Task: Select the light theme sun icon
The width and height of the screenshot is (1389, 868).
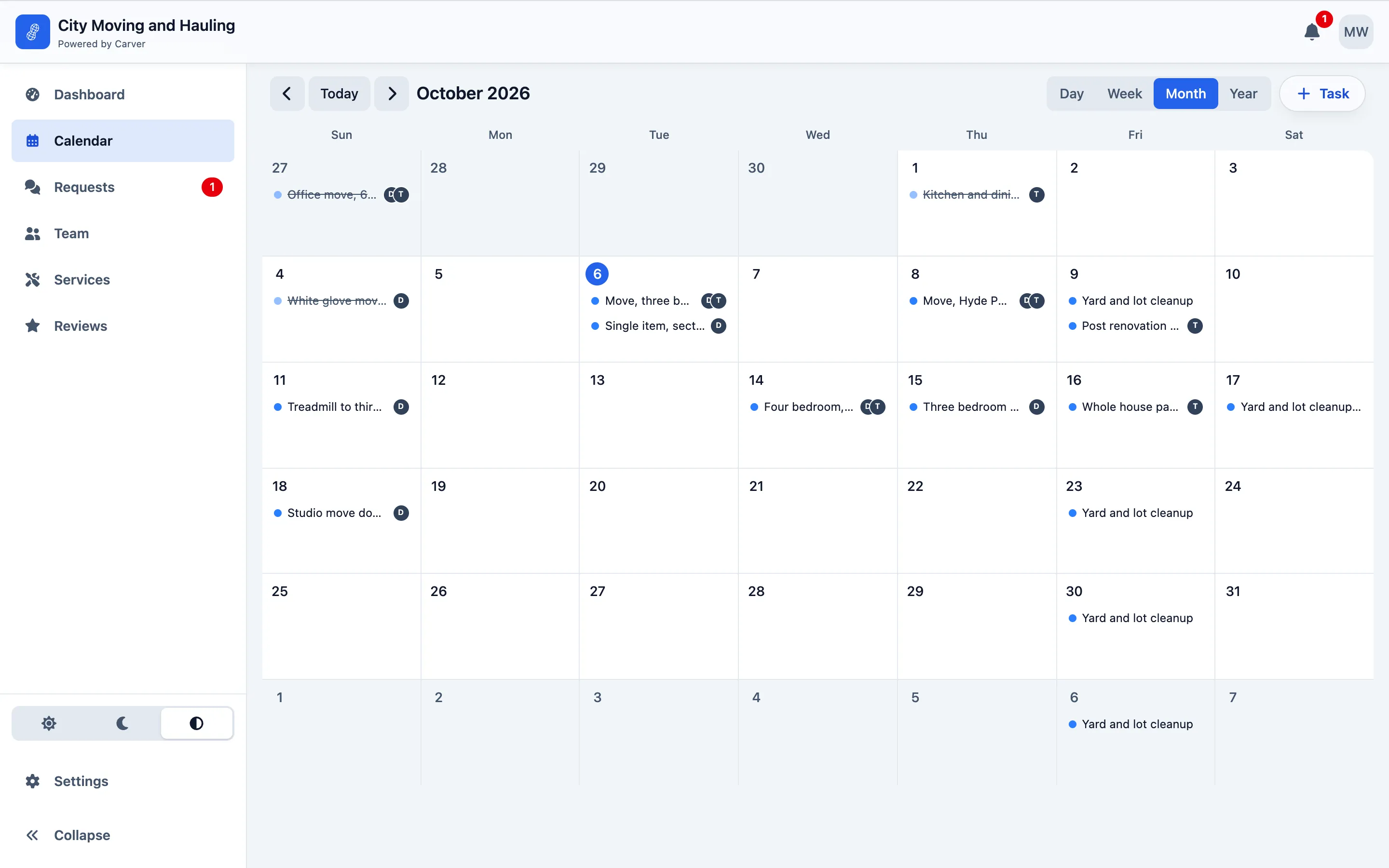Action: [49, 723]
